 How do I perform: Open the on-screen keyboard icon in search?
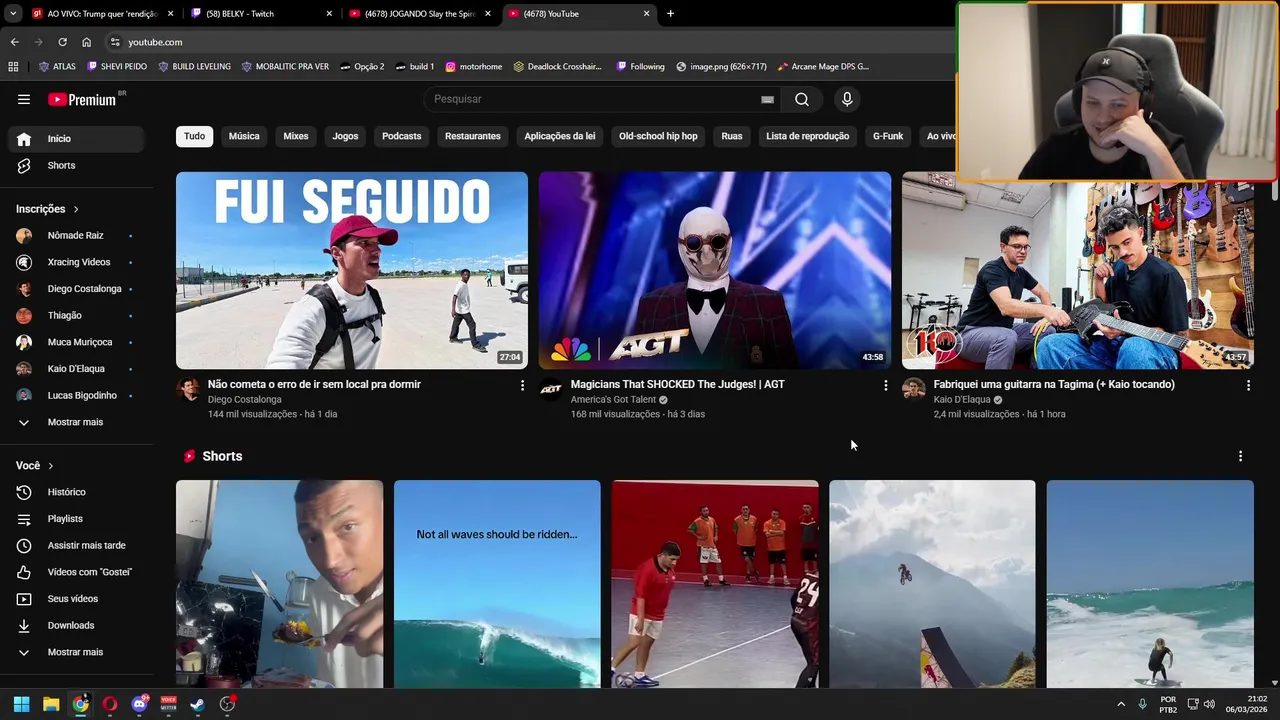pos(767,99)
